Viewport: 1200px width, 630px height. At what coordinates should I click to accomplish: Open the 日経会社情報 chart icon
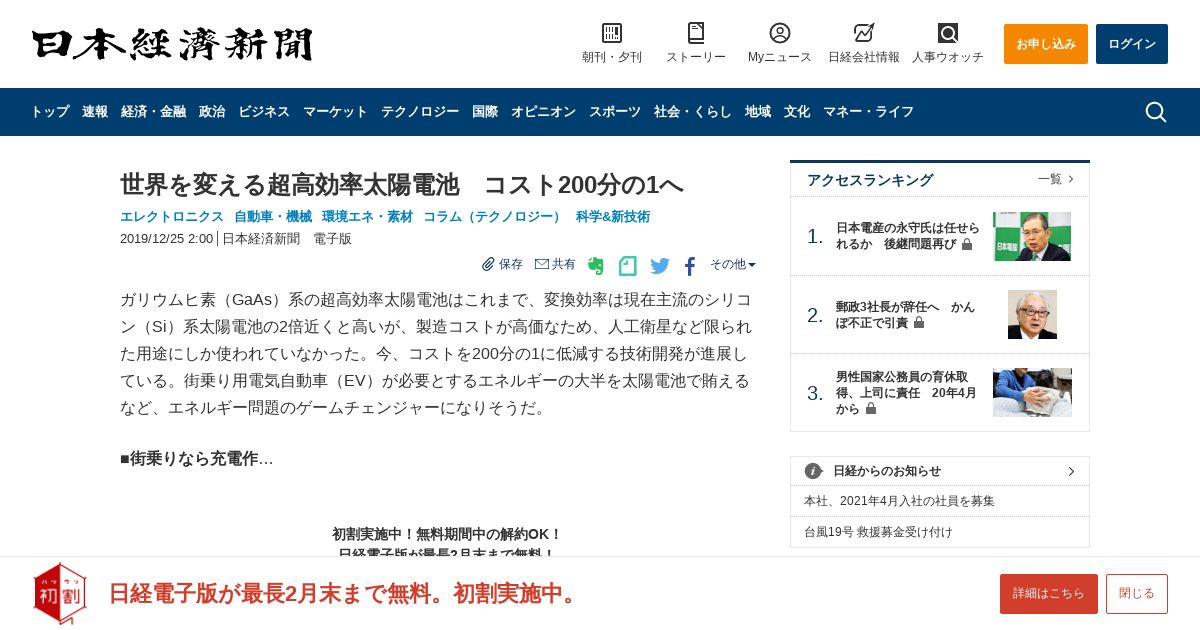(x=864, y=33)
